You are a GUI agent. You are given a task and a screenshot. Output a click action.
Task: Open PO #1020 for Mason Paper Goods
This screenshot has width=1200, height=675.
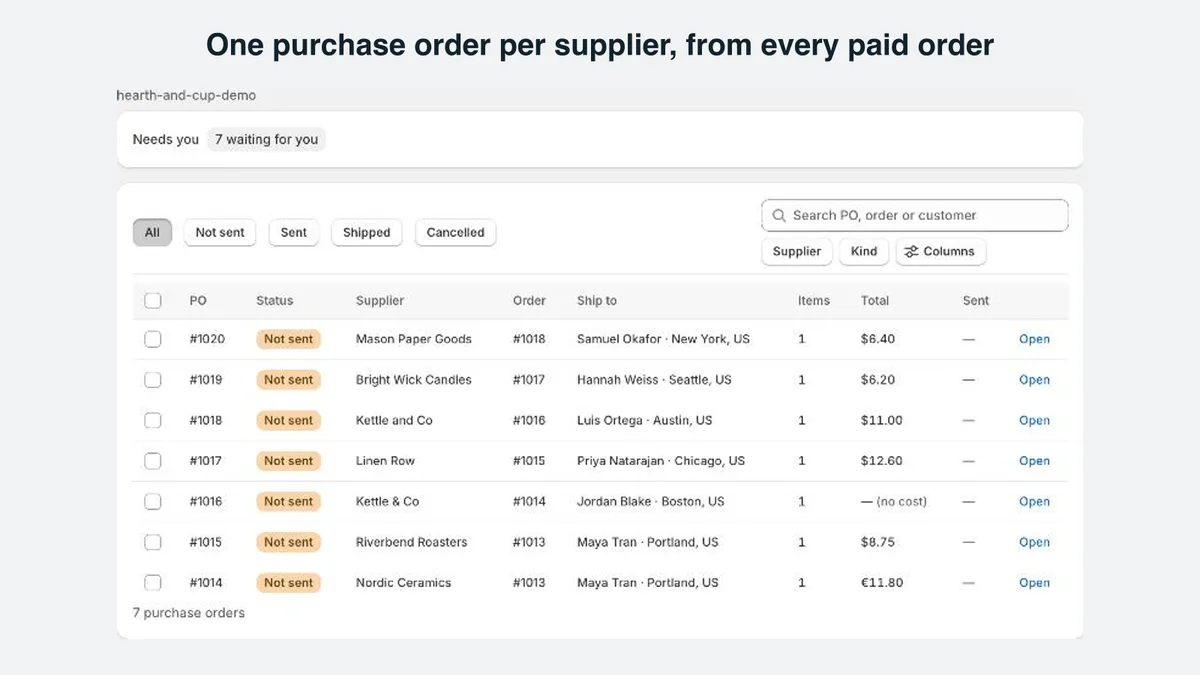point(1034,339)
